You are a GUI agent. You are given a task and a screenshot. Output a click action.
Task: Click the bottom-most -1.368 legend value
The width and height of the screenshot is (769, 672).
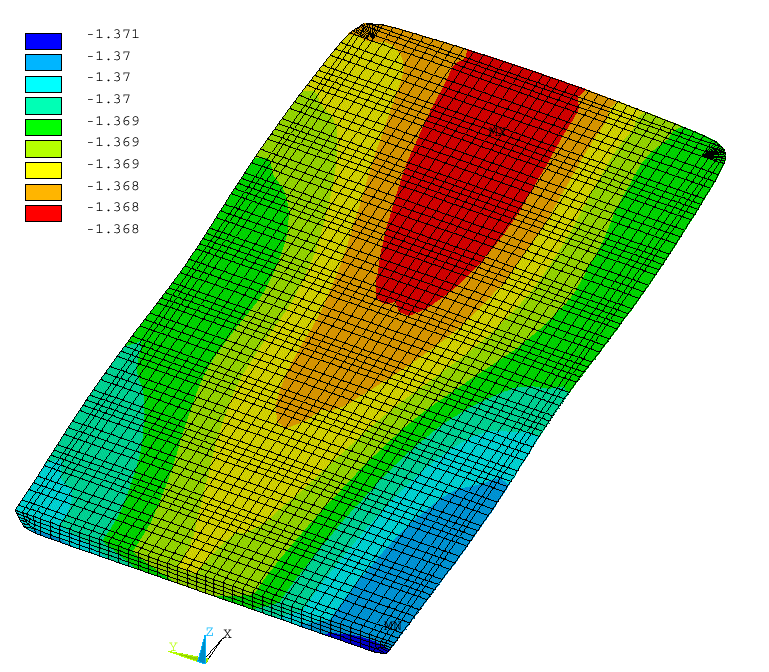coord(113,229)
